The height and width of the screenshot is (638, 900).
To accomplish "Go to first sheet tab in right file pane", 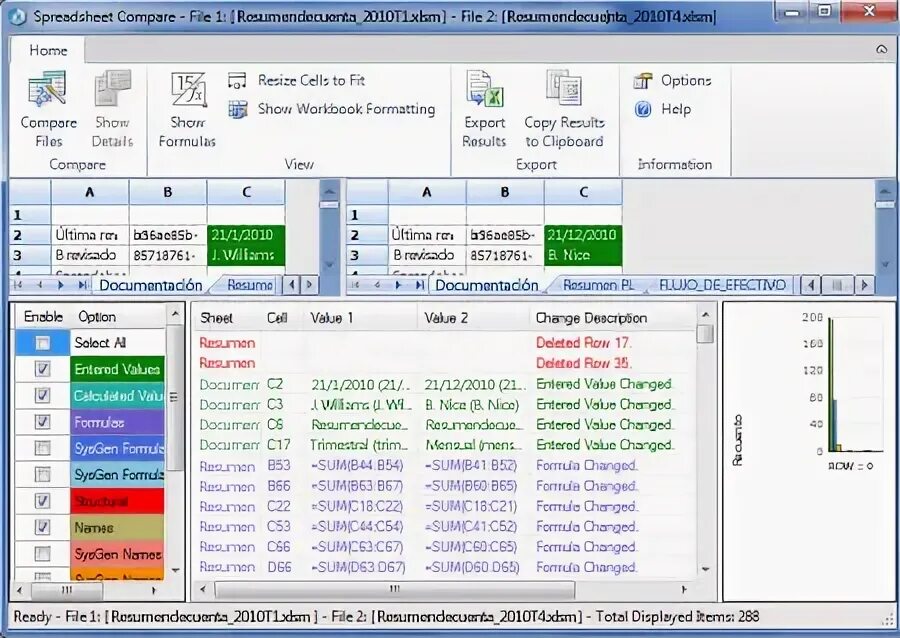I will click(356, 285).
